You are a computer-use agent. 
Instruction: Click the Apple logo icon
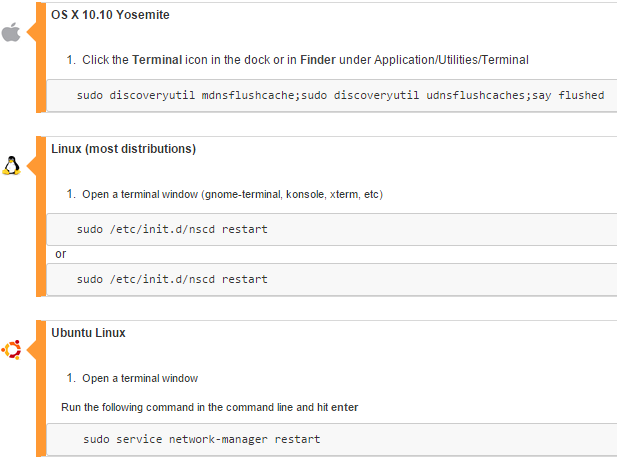(x=11, y=33)
